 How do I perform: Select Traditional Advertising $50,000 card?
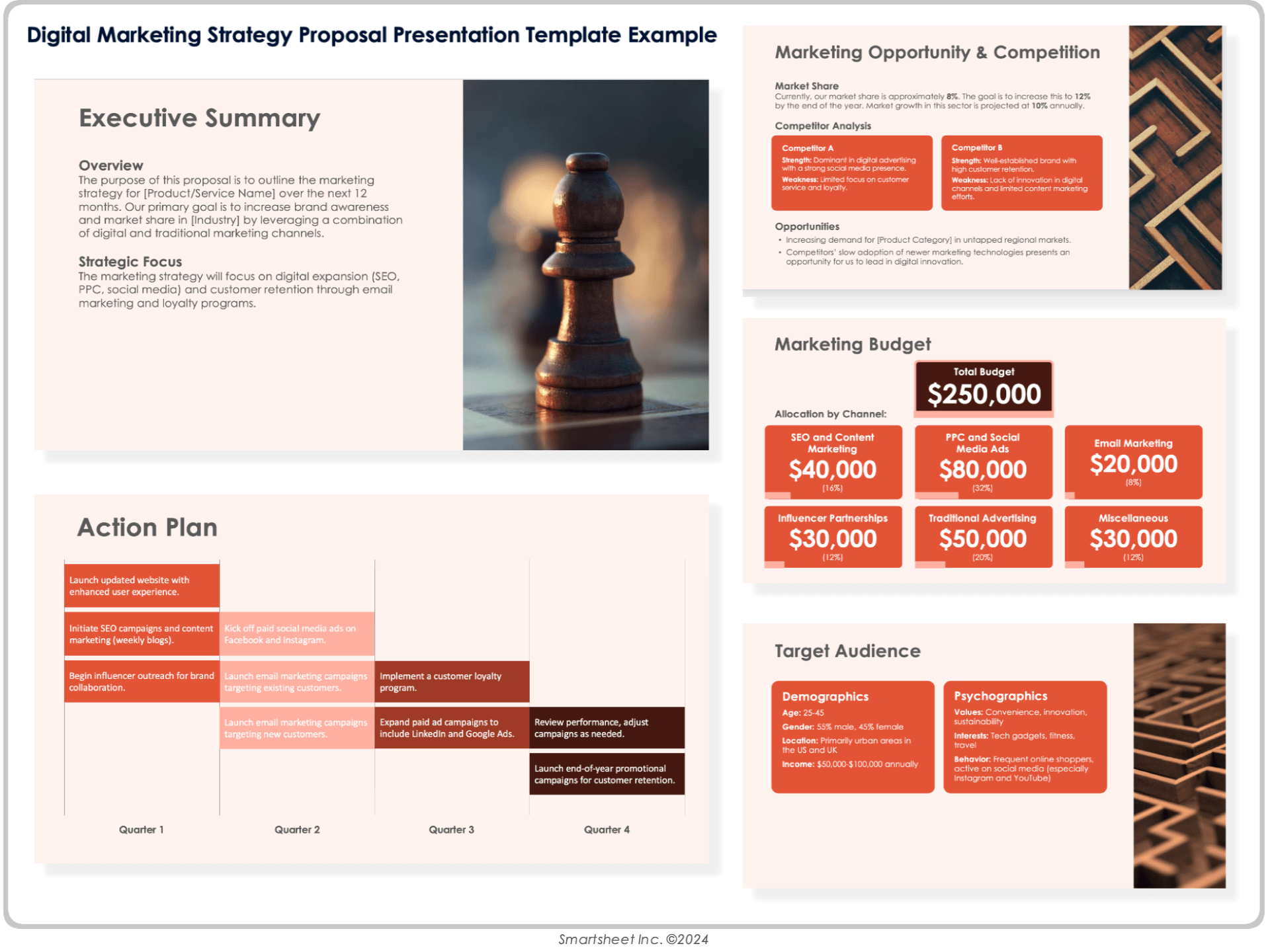point(984,537)
